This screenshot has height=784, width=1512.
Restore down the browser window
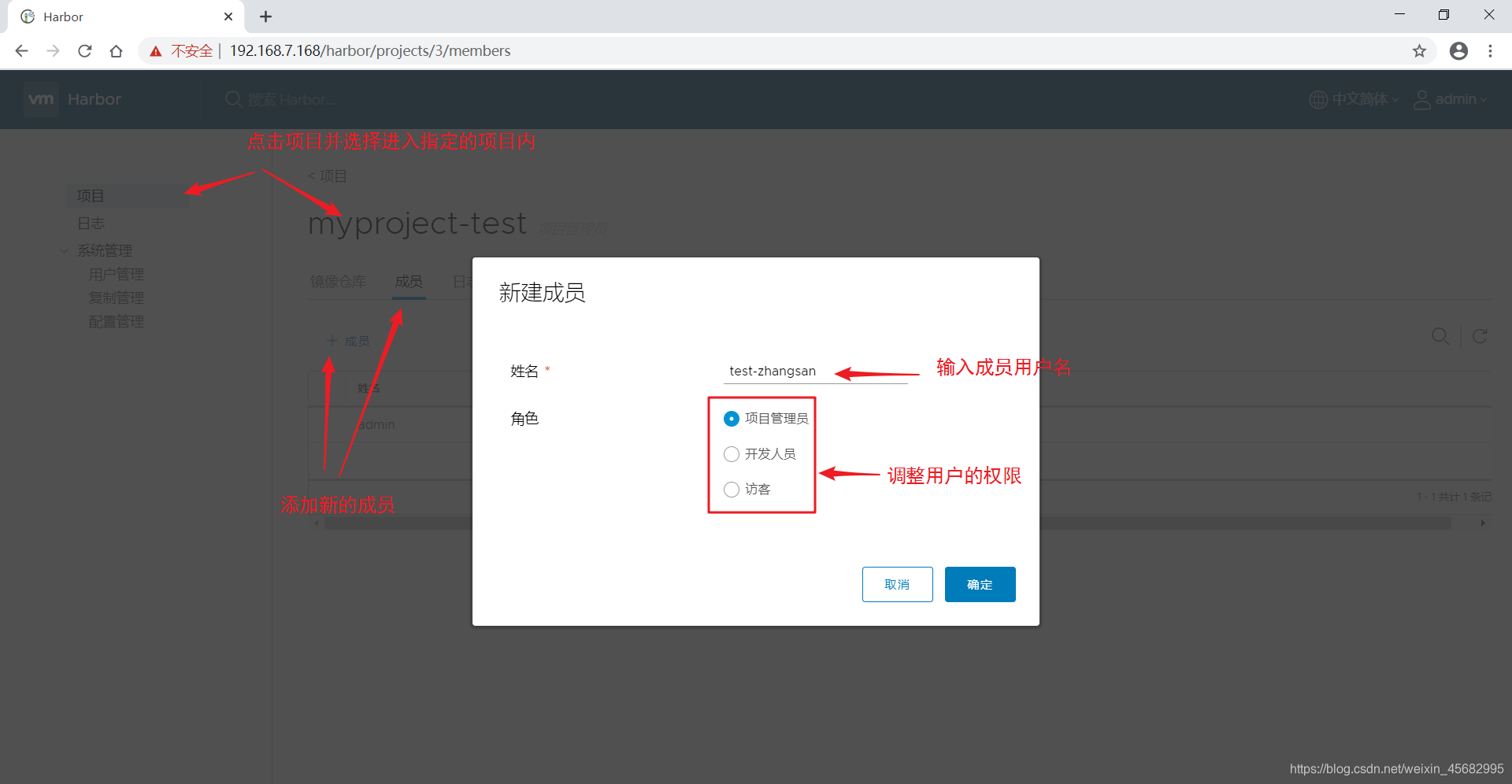pos(1443,15)
